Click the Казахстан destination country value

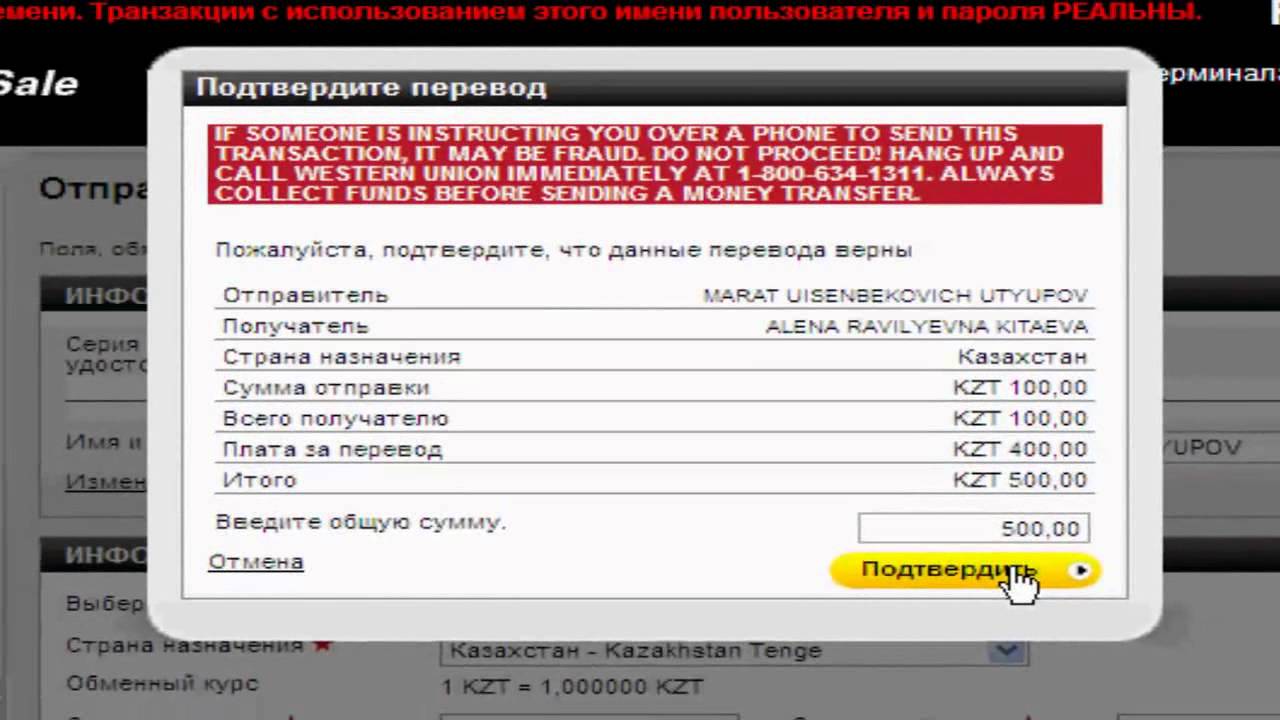coord(1022,357)
